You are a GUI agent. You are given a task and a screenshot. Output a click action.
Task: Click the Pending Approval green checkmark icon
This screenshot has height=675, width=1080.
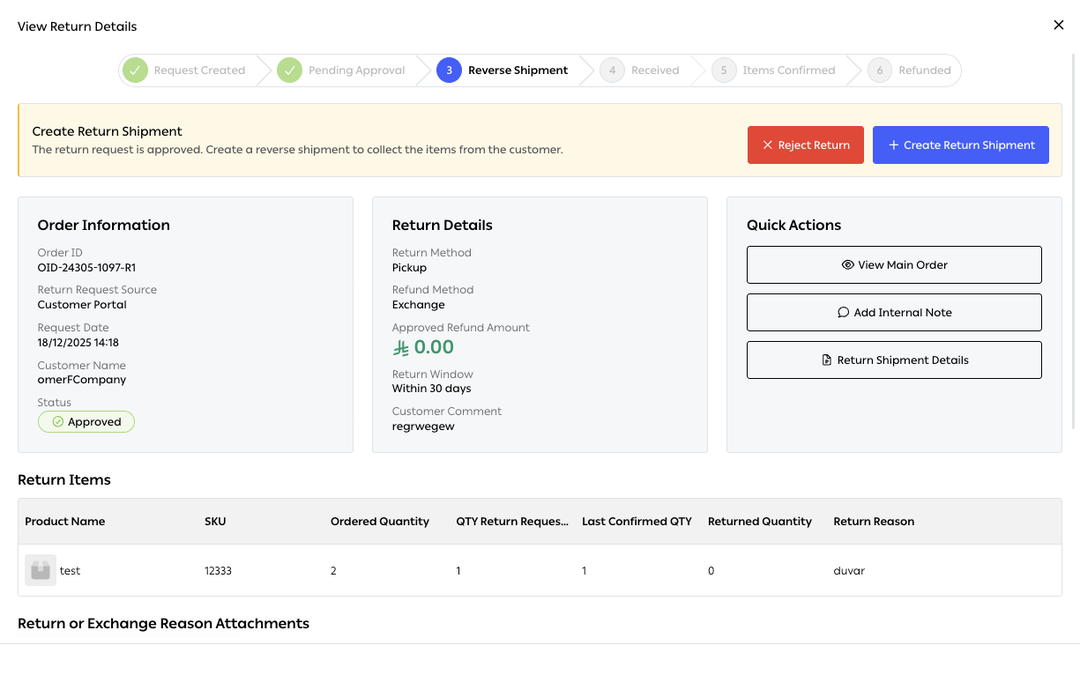click(x=289, y=70)
